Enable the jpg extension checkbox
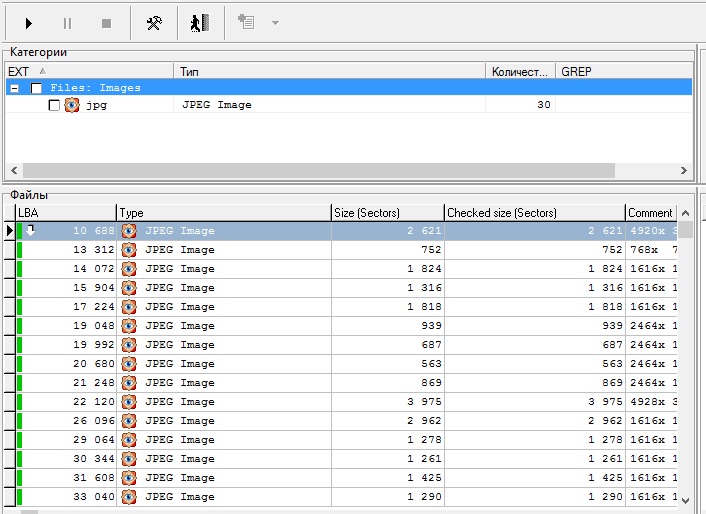The height and width of the screenshot is (514, 706). click(54, 105)
